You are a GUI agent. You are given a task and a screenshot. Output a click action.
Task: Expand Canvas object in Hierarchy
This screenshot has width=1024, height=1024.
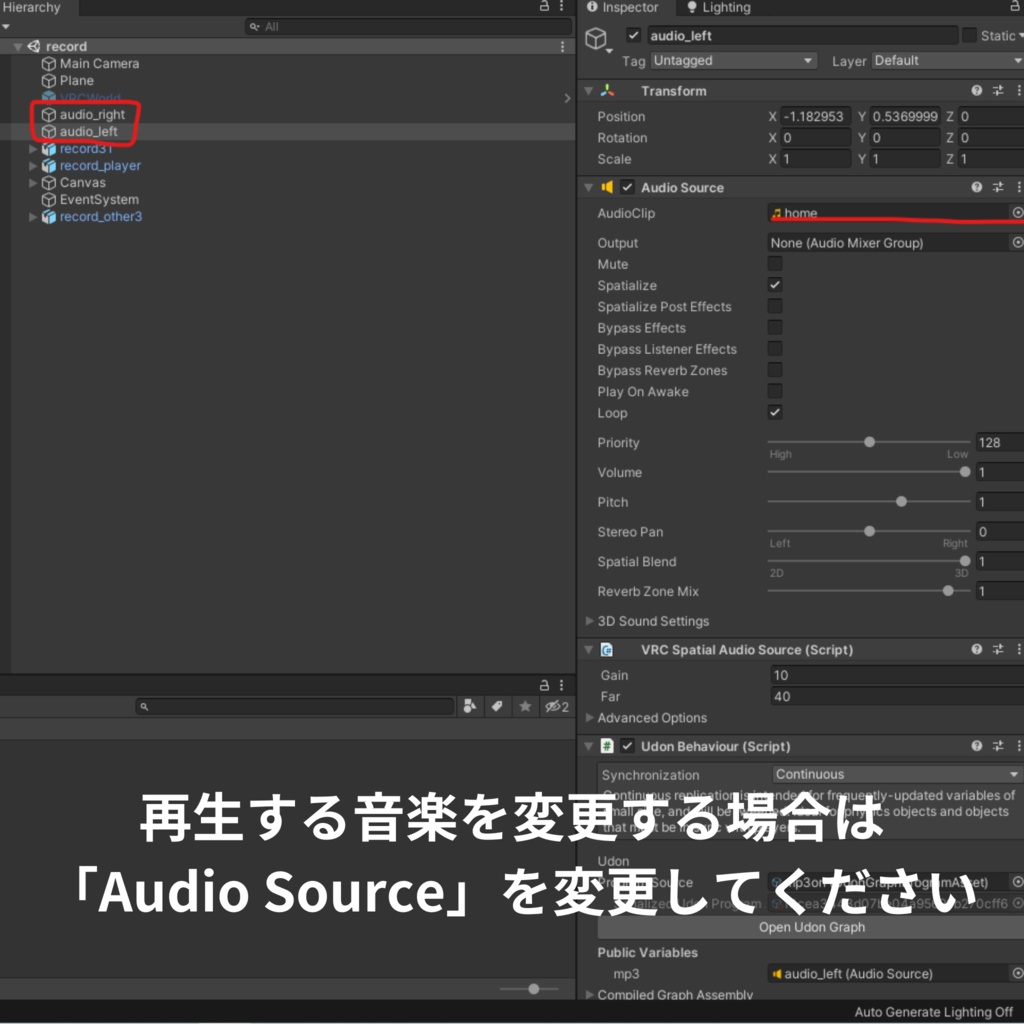[x=33, y=183]
